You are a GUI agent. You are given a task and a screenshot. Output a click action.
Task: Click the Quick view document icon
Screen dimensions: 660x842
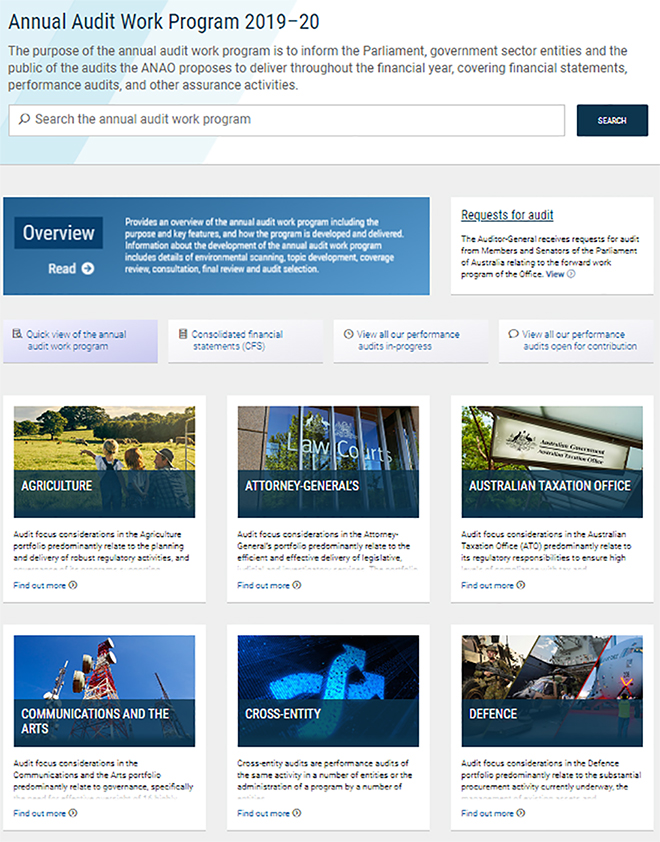pos(17,333)
